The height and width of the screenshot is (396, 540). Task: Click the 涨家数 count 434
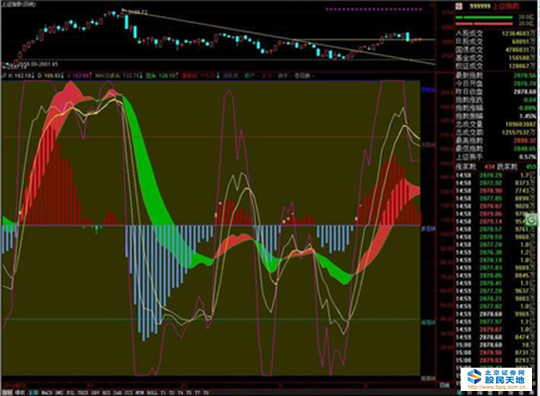pyautogui.click(x=489, y=167)
